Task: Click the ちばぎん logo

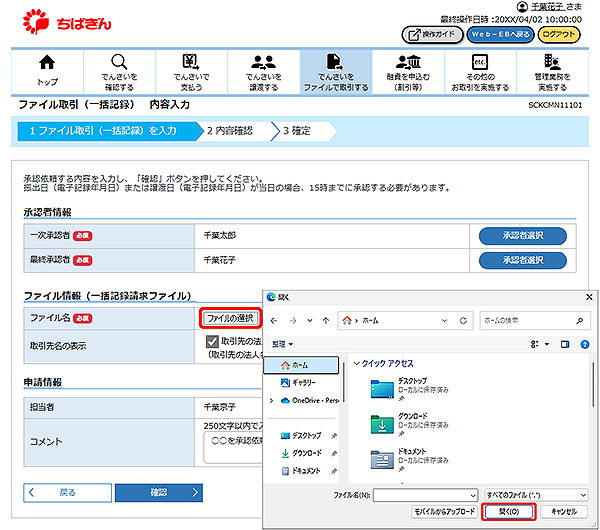Action: 67,22
